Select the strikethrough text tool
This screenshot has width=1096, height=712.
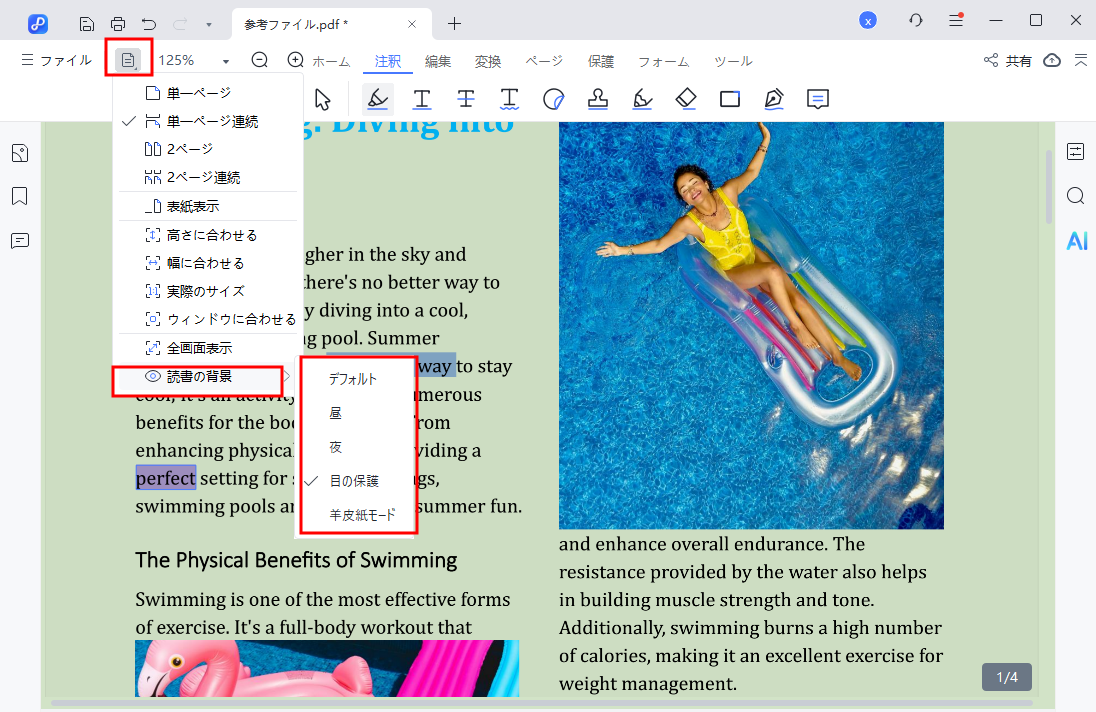466,99
